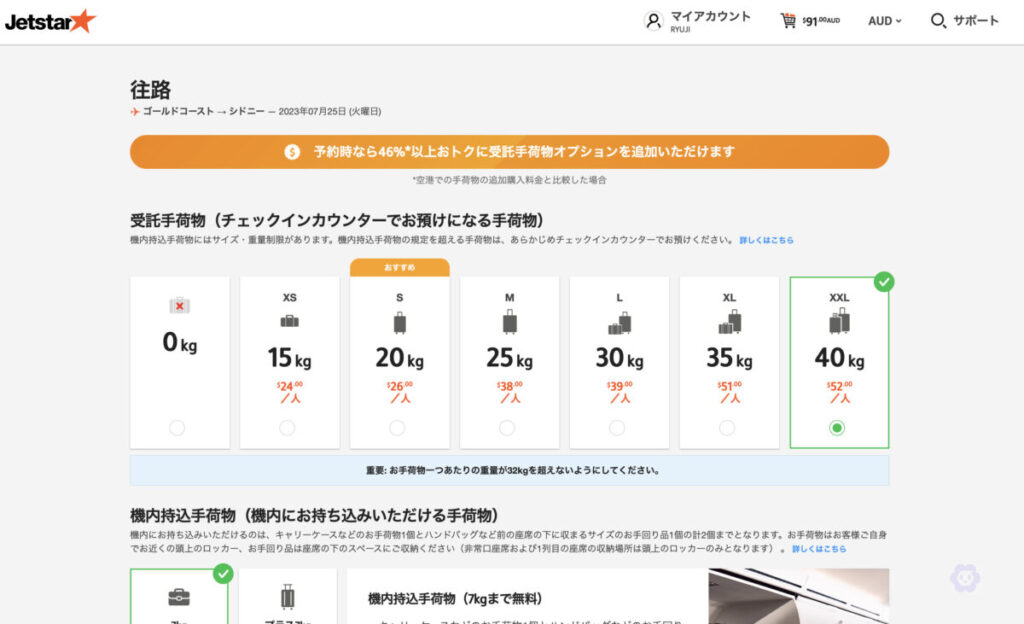
Task: Click the cabin overhead locker photo
Action: (x=800, y=598)
